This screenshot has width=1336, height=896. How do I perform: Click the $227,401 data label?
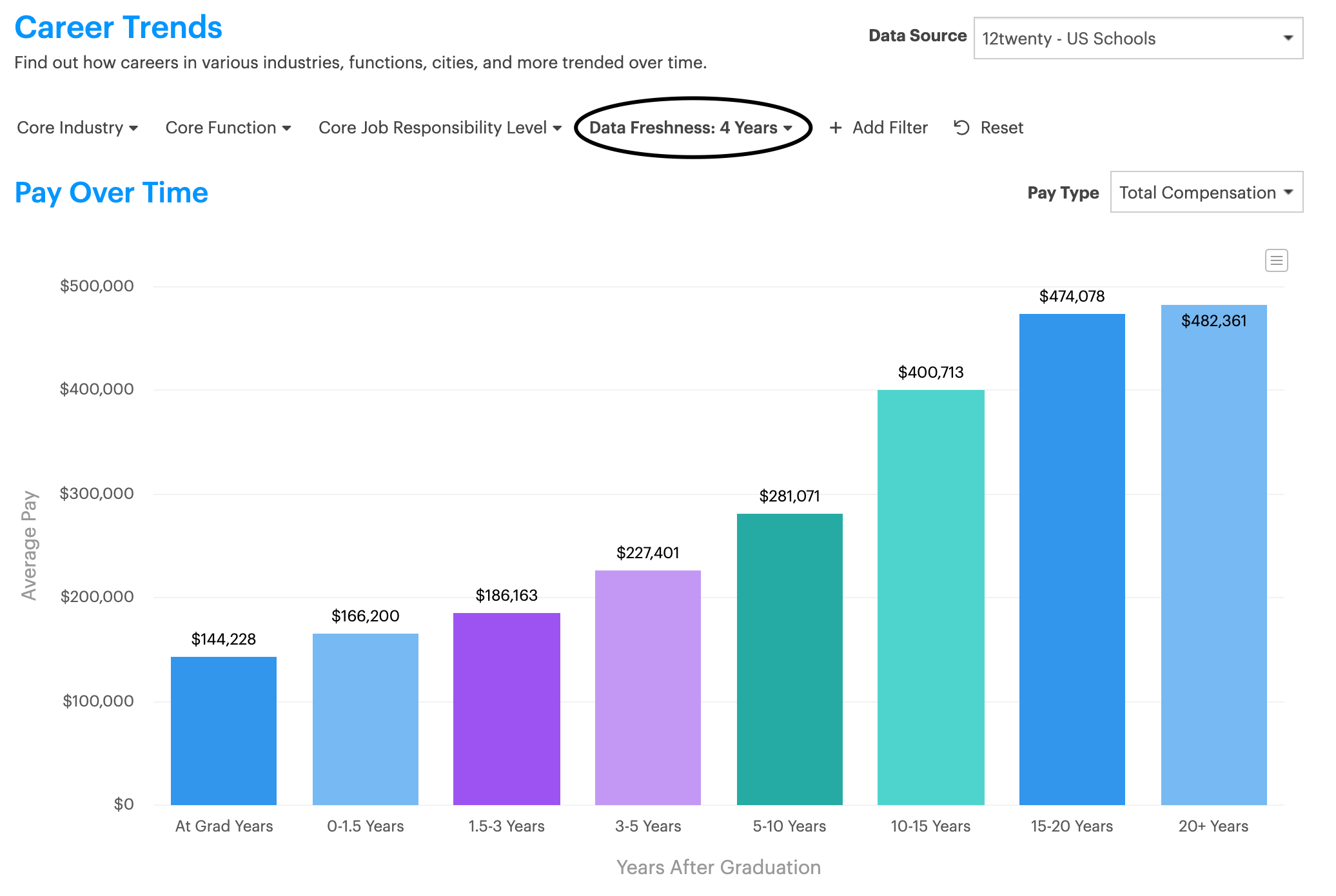(x=648, y=552)
